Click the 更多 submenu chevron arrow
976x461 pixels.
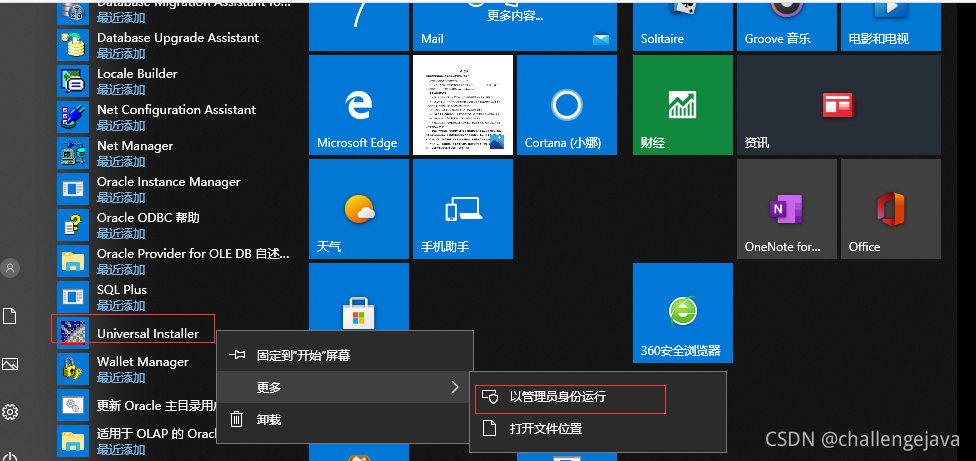pyautogui.click(x=455, y=387)
